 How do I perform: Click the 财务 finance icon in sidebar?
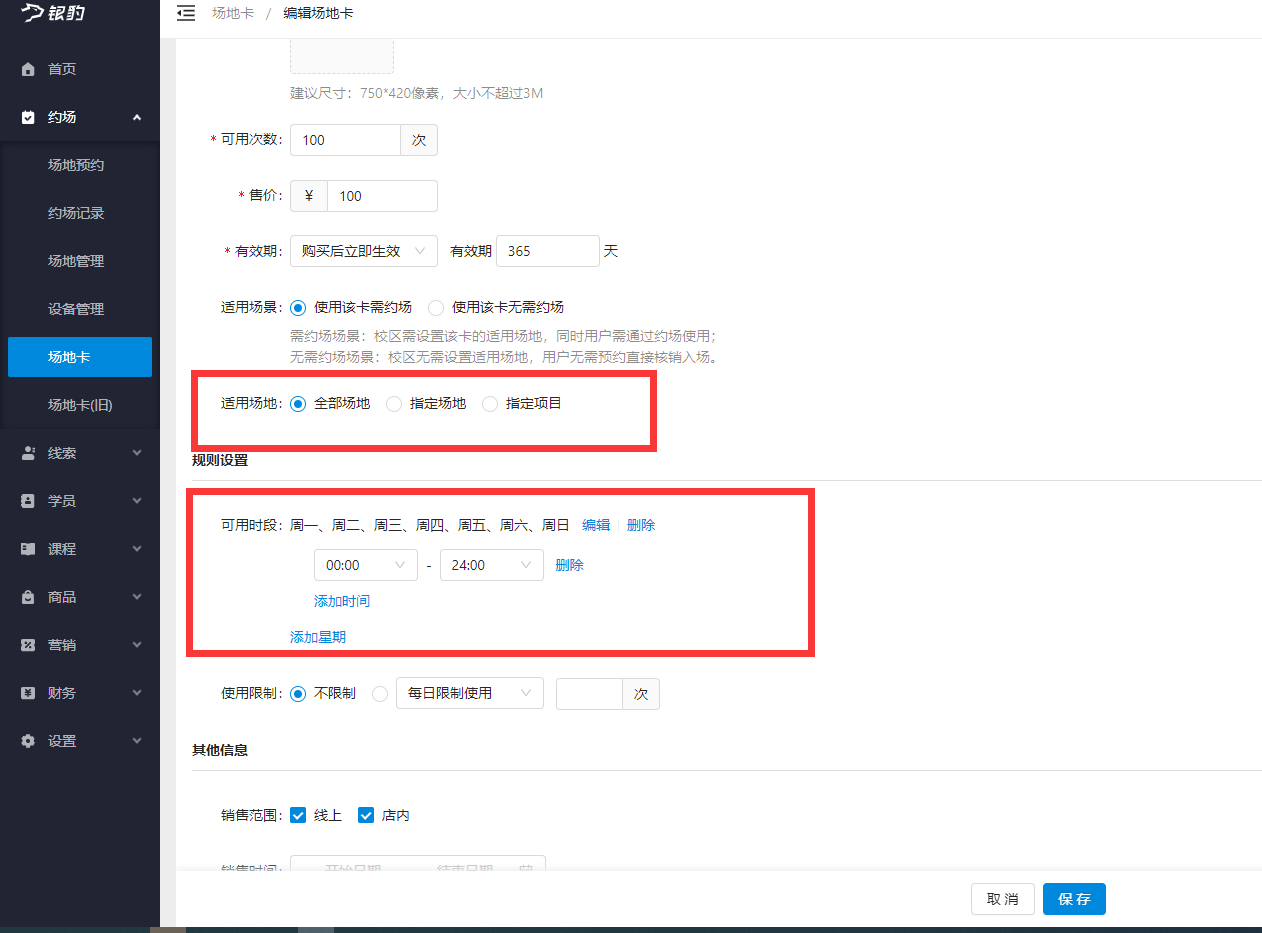click(27, 692)
